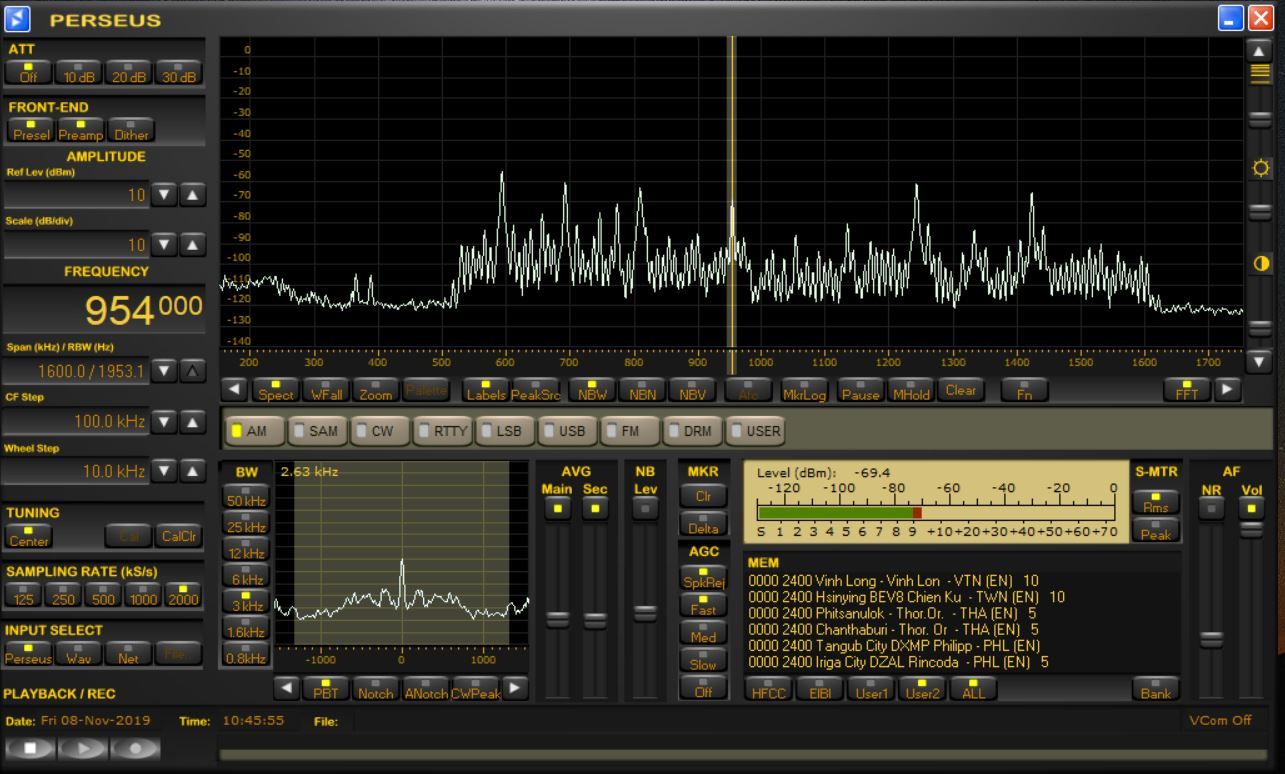Click the WFall waterfall display button
This screenshot has height=774, width=1285.
click(x=326, y=390)
